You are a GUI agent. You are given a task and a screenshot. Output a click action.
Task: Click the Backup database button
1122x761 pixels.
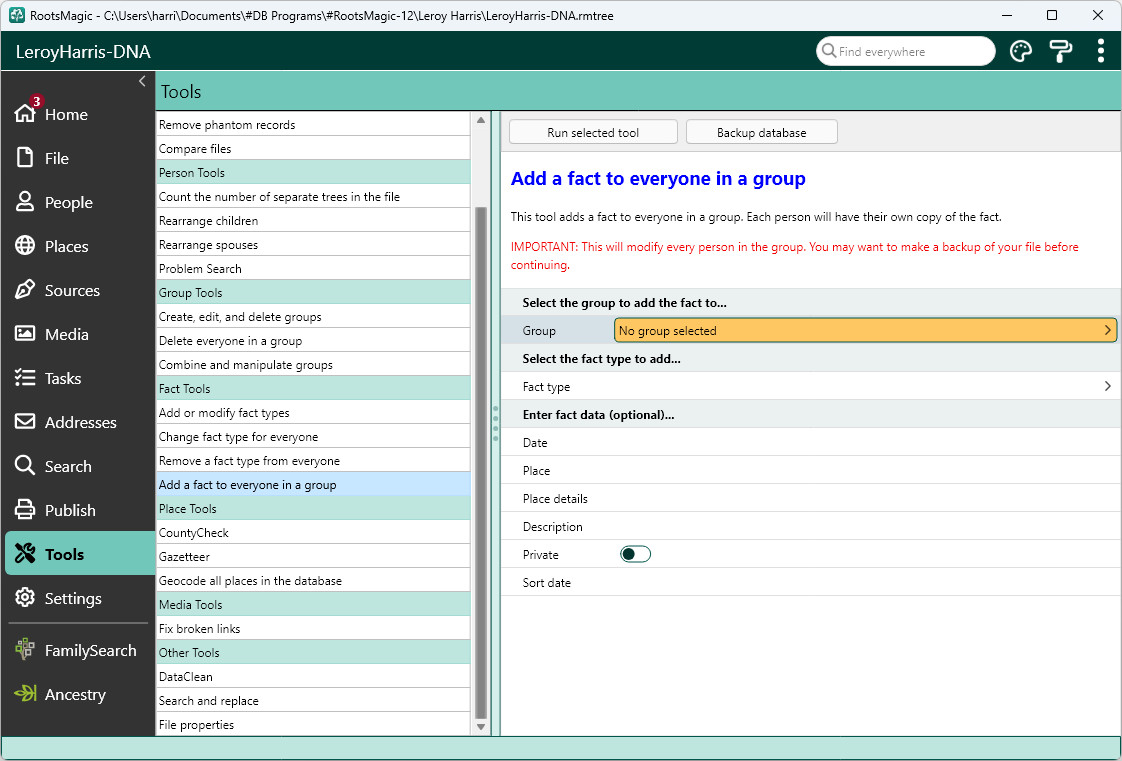[761, 132]
